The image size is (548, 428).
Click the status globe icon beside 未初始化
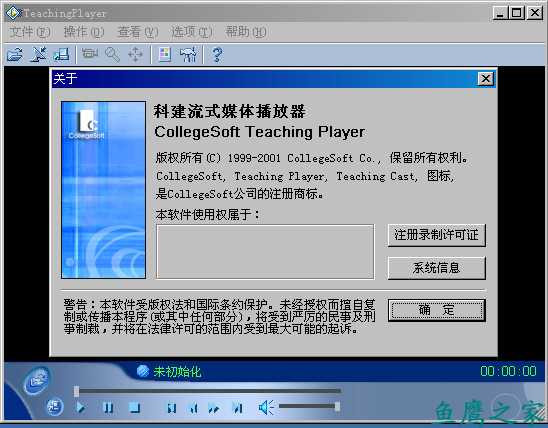pyautogui.click(x=143, y=371)
